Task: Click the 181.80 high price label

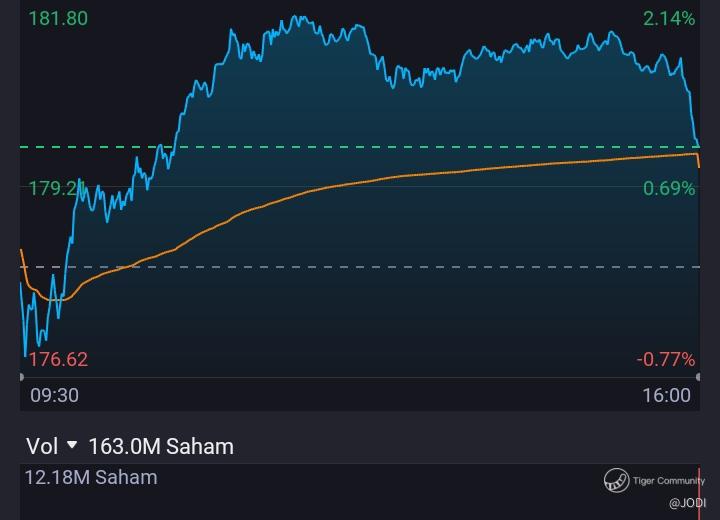Action: point(58,19)
